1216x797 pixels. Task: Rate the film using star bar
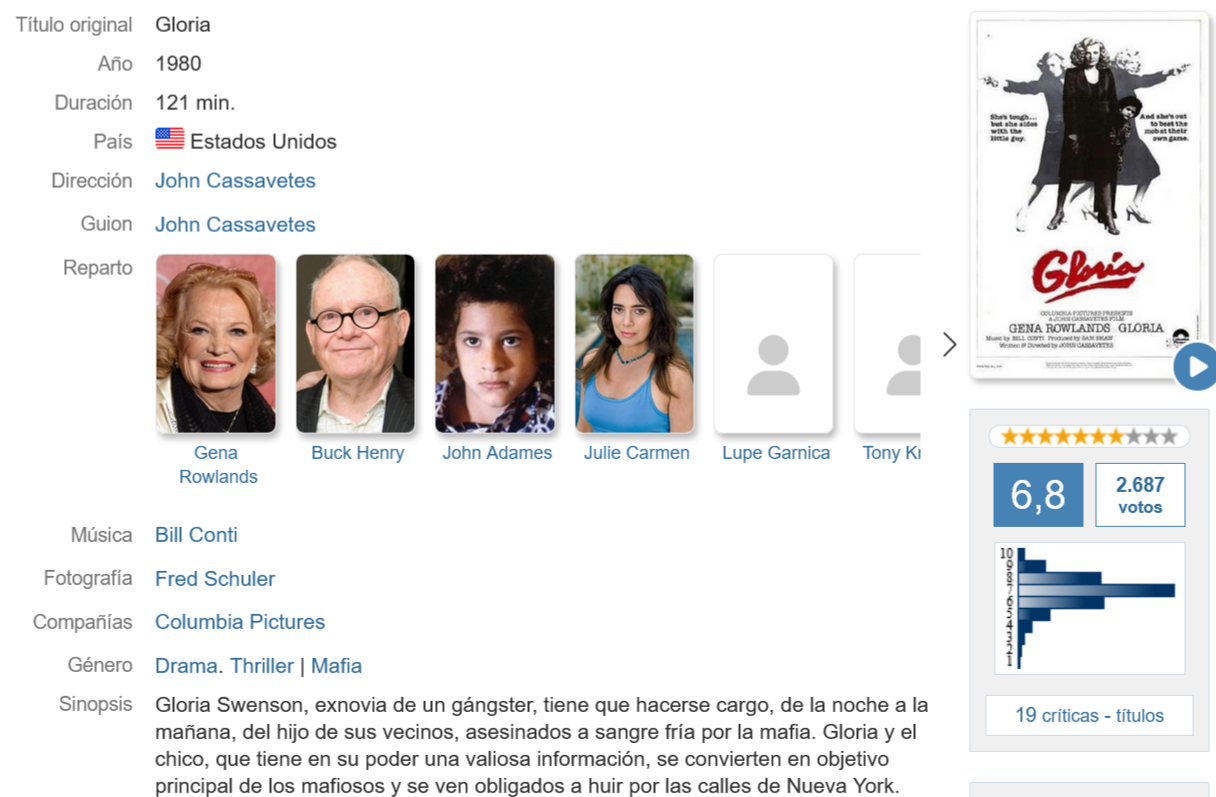(1089, 436)
